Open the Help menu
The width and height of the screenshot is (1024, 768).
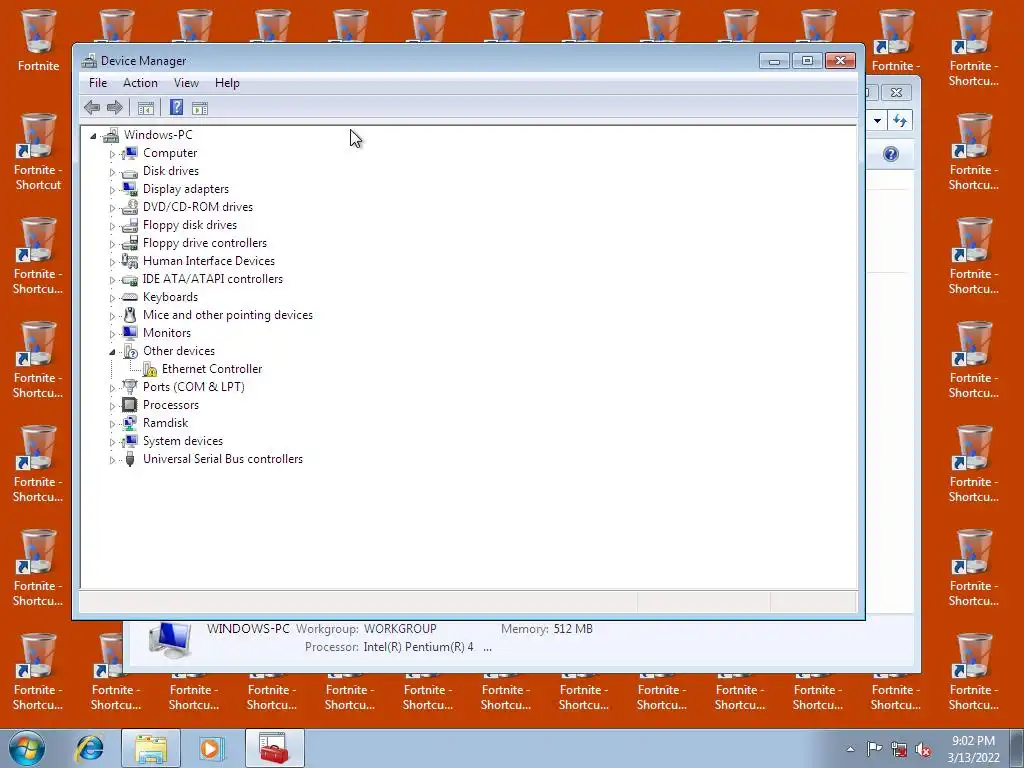click(227, 83)
